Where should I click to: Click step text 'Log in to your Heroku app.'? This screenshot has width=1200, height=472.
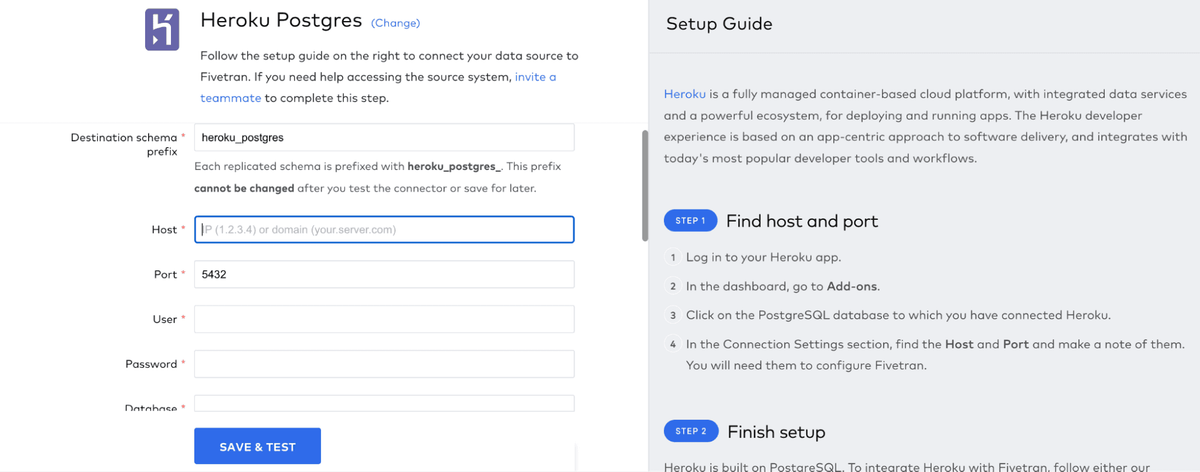pos(763,257)
